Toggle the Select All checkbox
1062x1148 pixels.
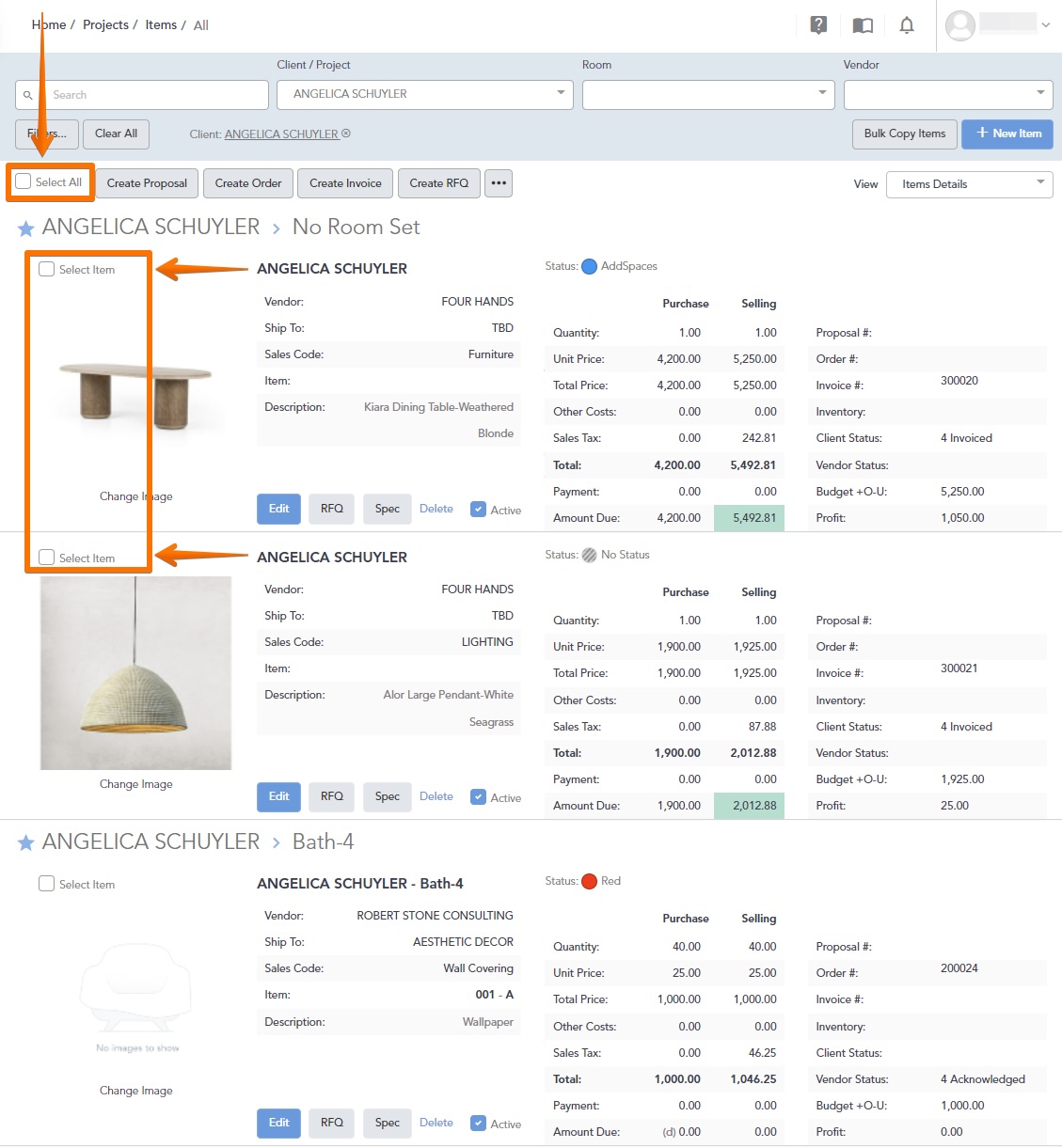tap(24, 181)
